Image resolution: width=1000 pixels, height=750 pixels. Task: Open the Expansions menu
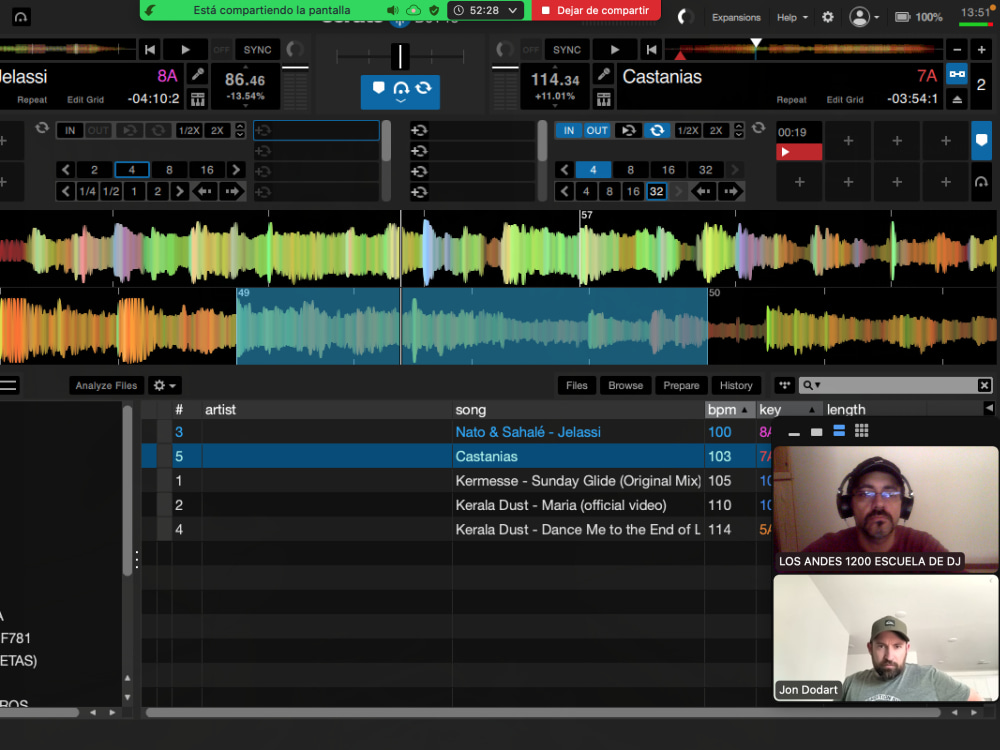[736, 17]
